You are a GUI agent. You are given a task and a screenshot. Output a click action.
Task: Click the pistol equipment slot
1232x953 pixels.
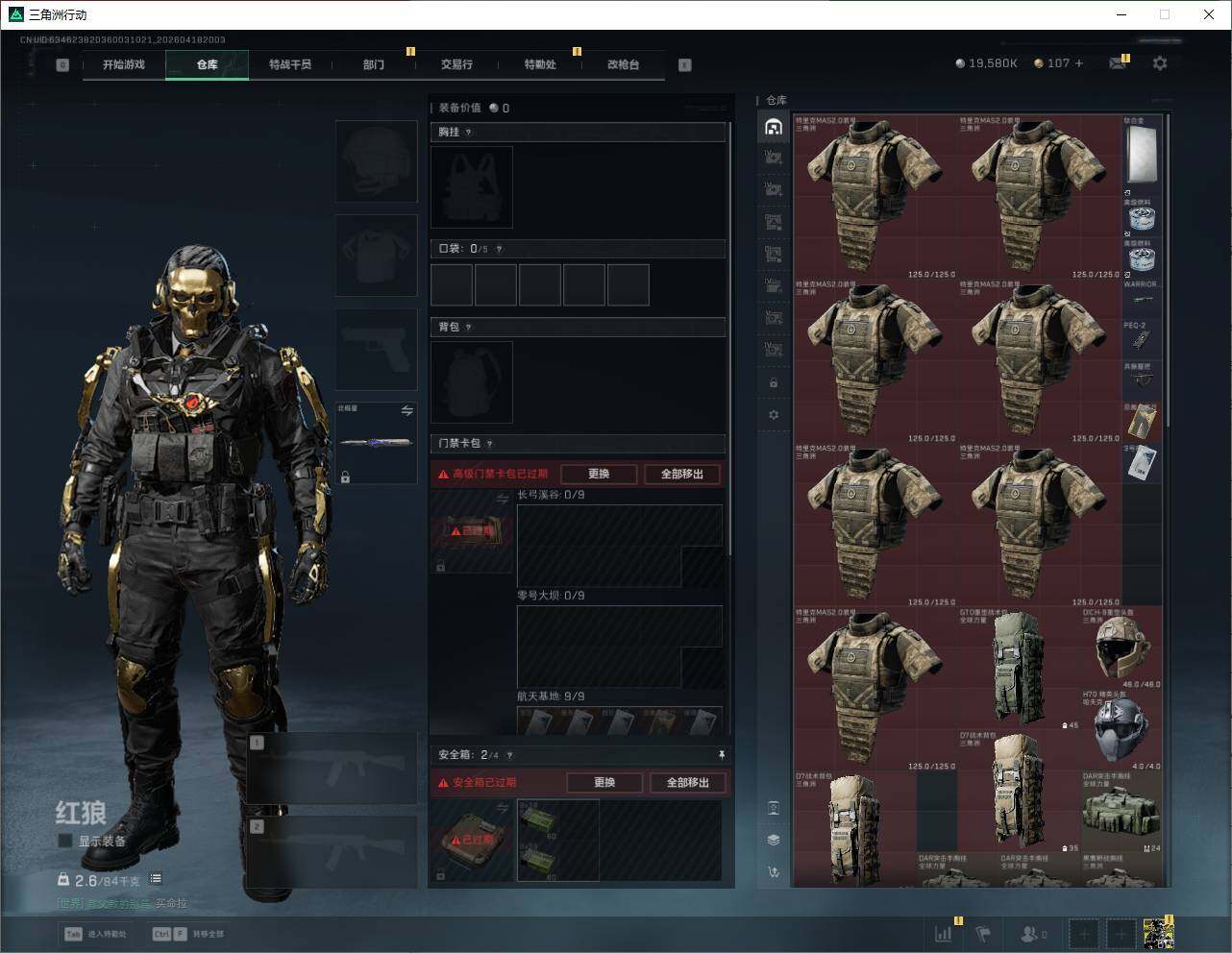coord(377,350)
